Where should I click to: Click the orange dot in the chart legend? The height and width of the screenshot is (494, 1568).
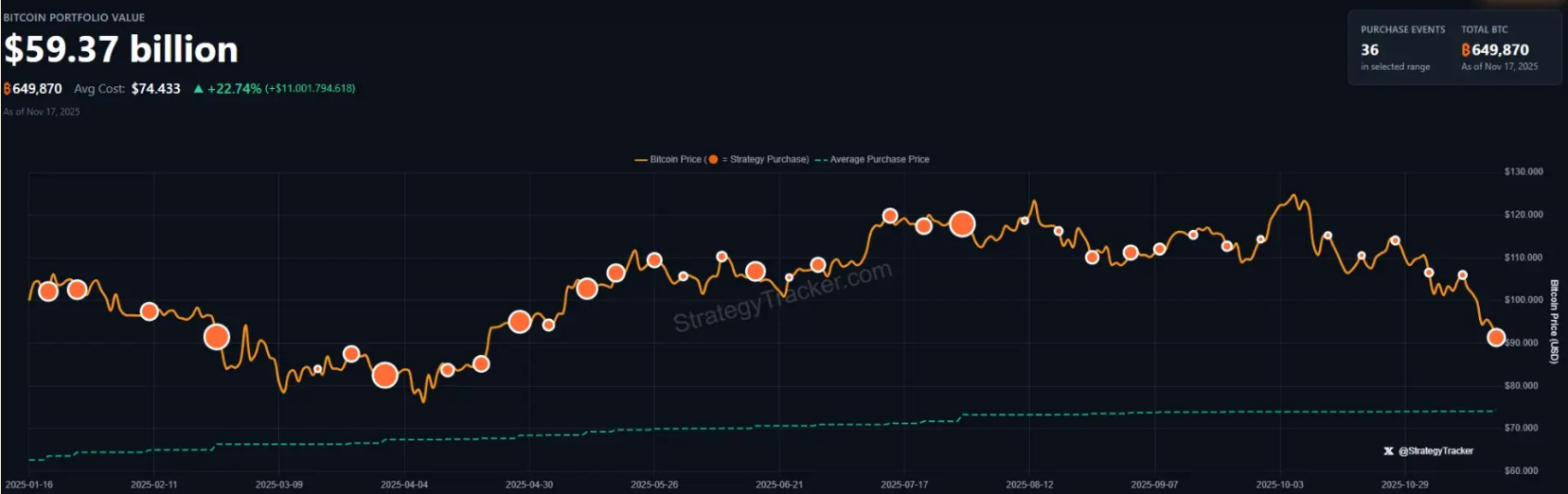(713, 159)
